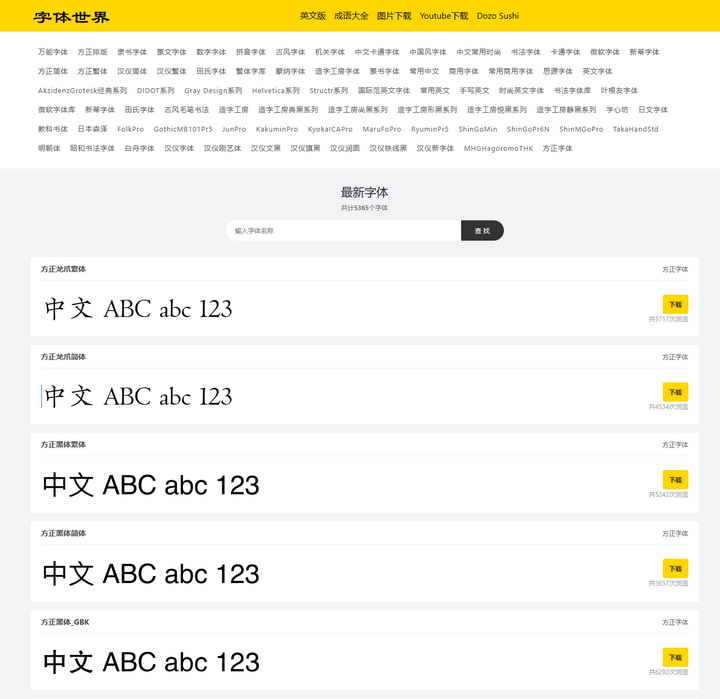Download the 方正黑体繁体 font

(x=675, y=480)
